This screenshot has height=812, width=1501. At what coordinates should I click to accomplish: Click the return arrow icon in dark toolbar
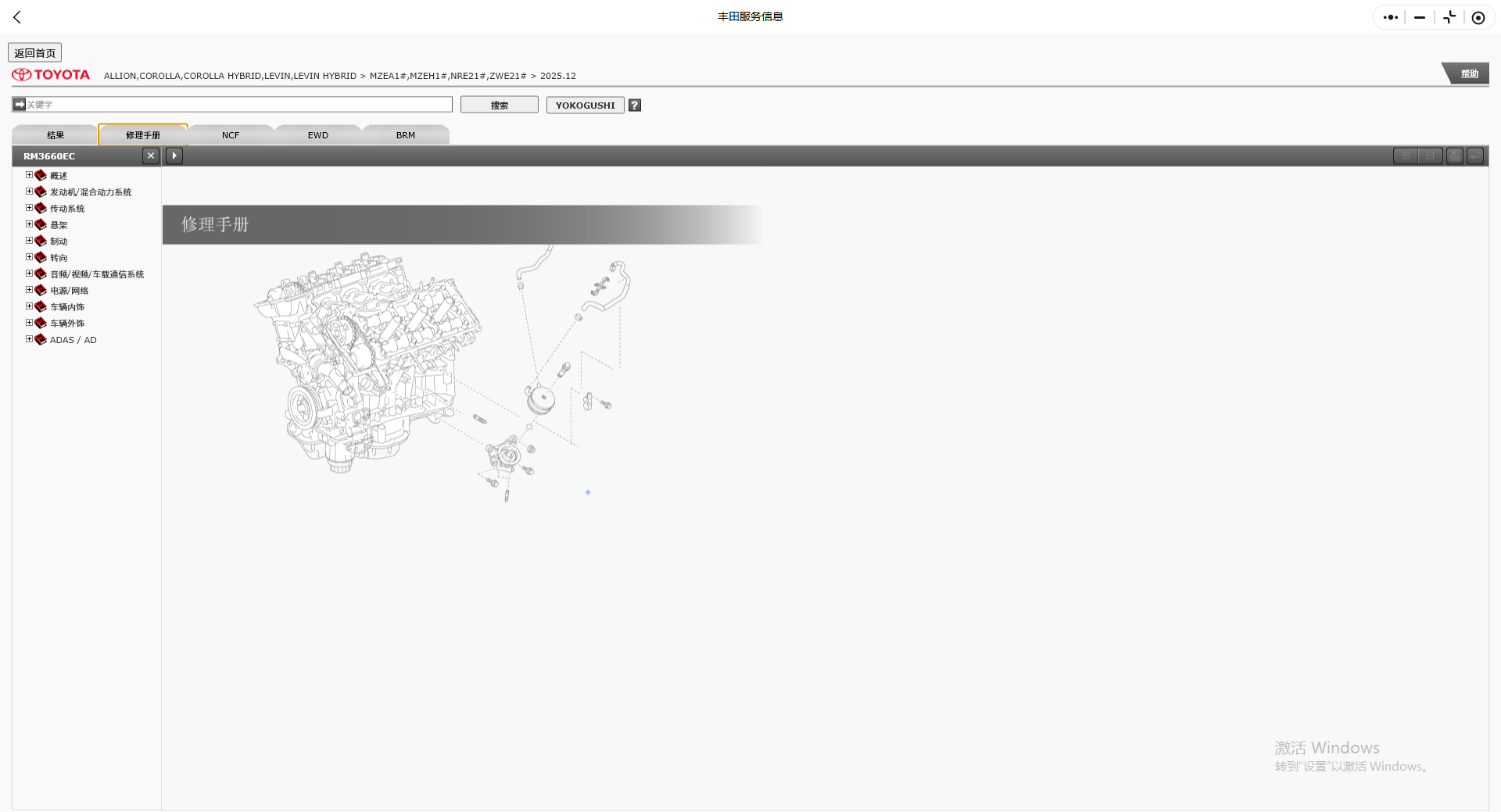(1475, 156)
